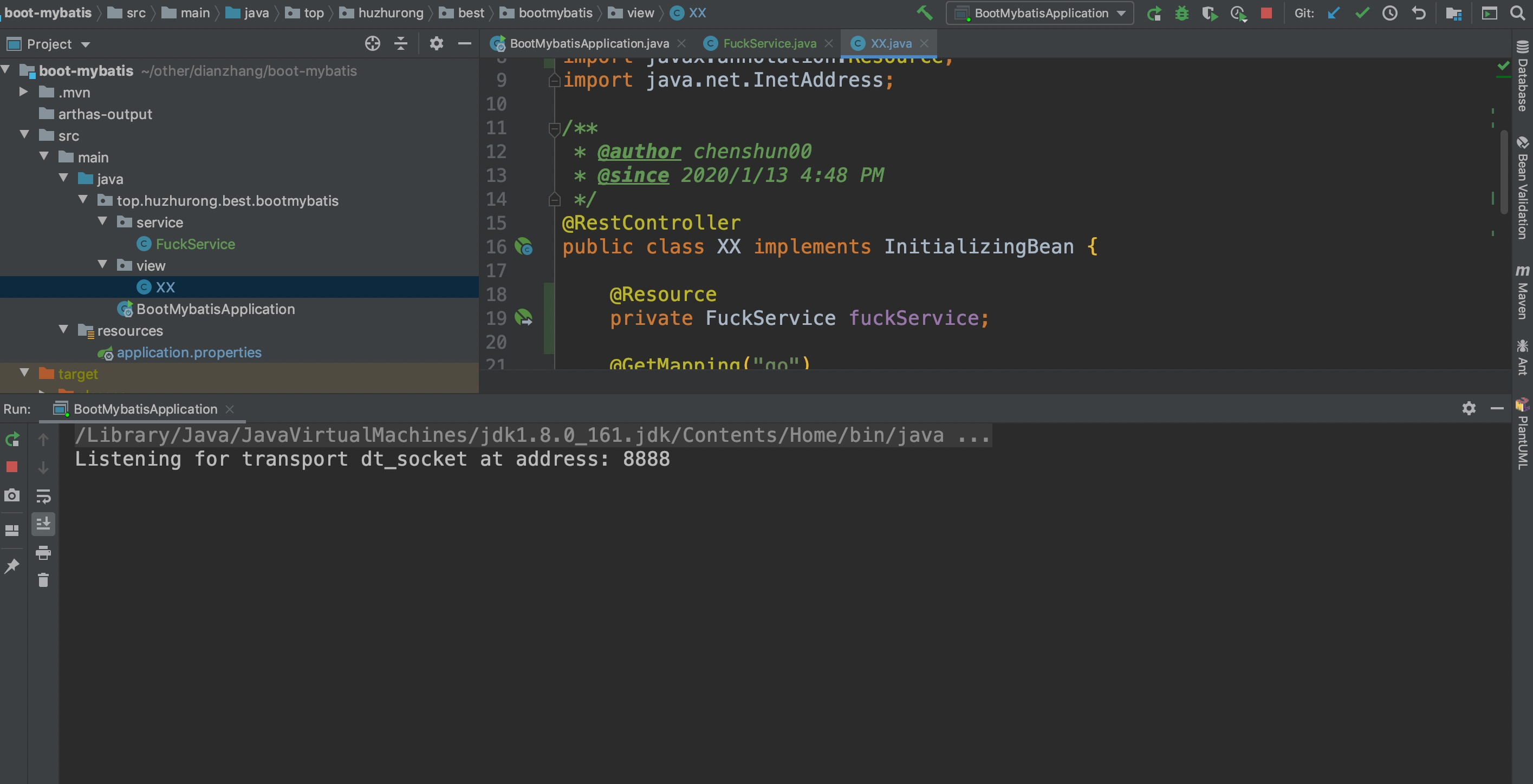Toggle scroll to end in console

coord(43,524)
